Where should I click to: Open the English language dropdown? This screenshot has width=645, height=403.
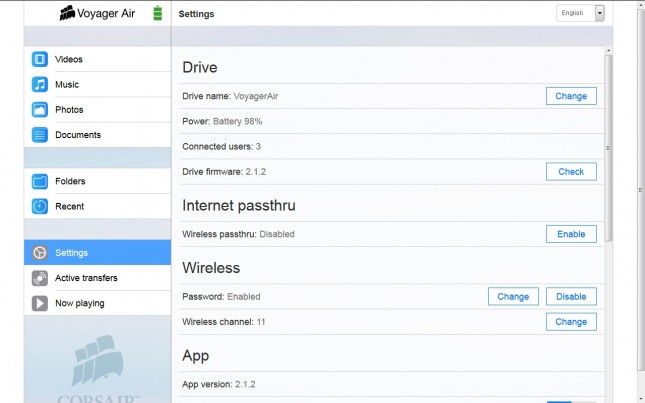(x=580, y=13)
